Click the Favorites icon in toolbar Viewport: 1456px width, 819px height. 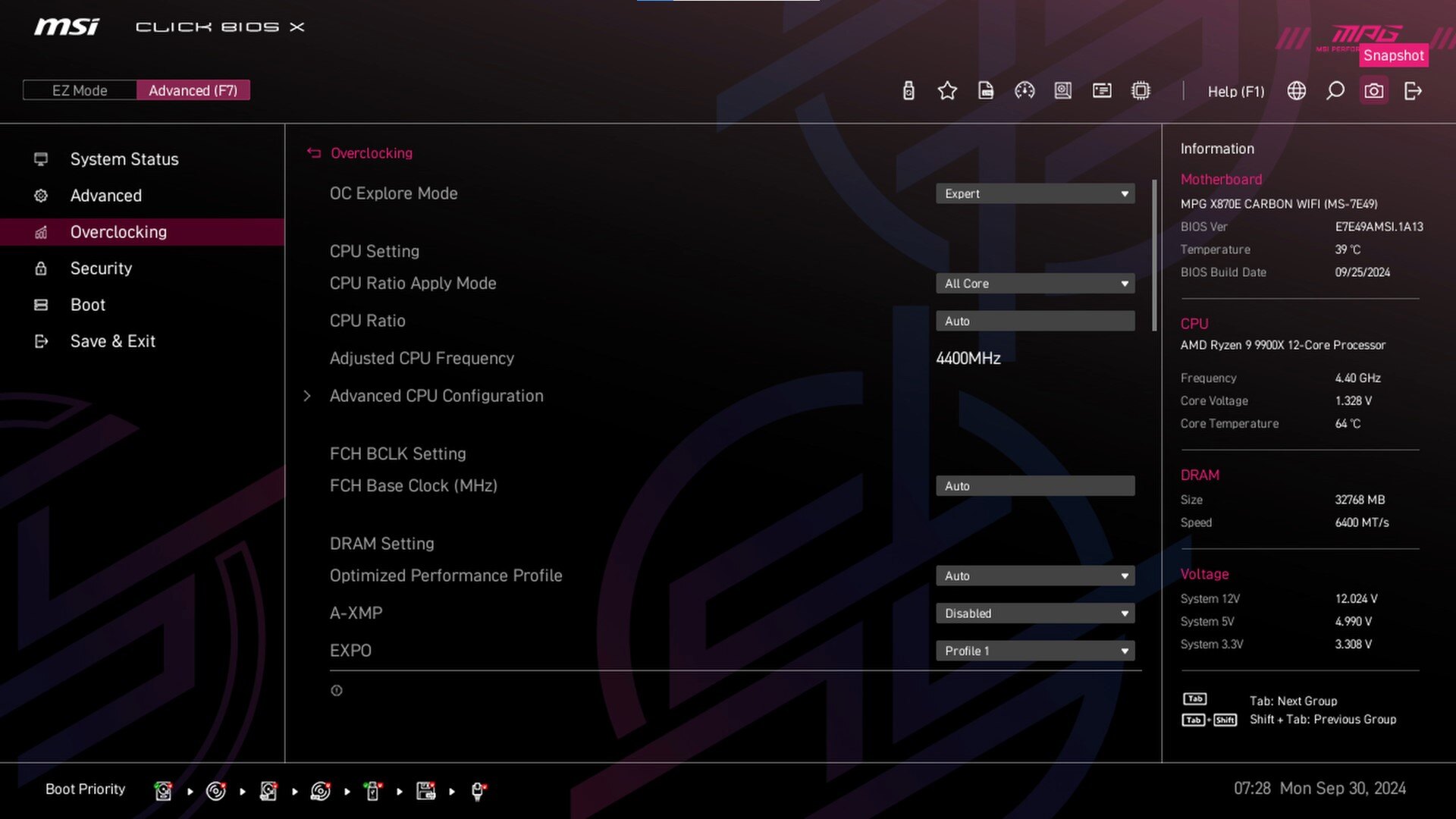click(x=945, y=90)
